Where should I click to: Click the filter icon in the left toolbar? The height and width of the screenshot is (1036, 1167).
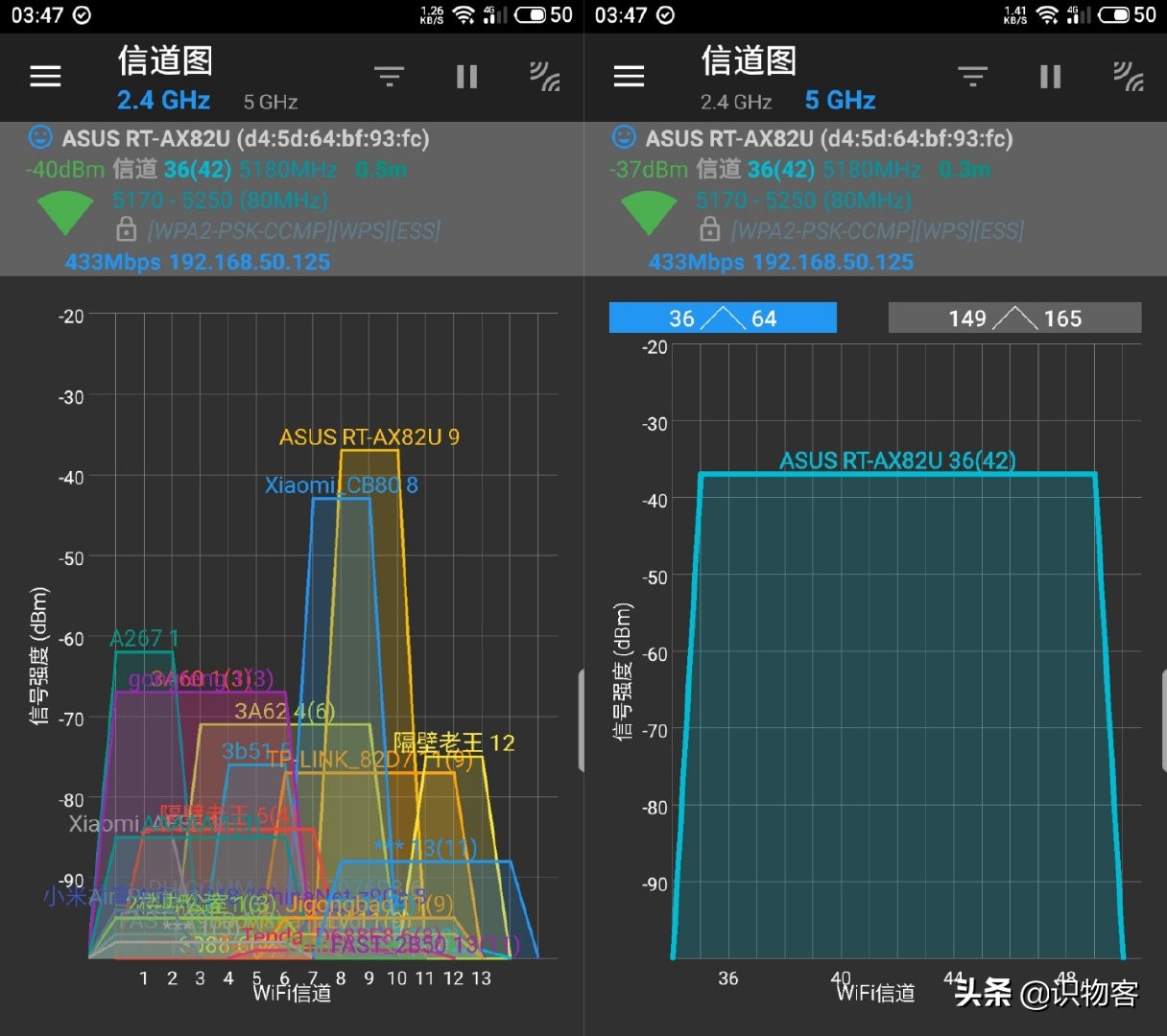tap(389, 76)
